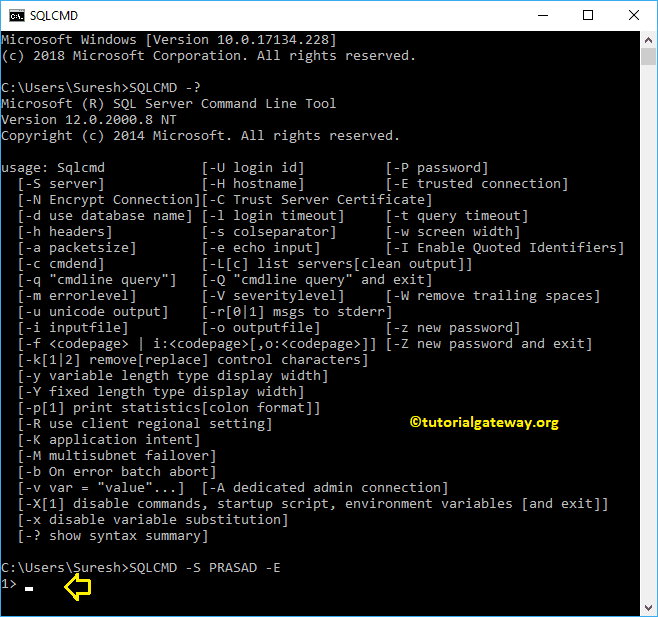658x617 pixels.
Task: Click '[-H hostname]' option text
Action: click(x=253, y=184)
